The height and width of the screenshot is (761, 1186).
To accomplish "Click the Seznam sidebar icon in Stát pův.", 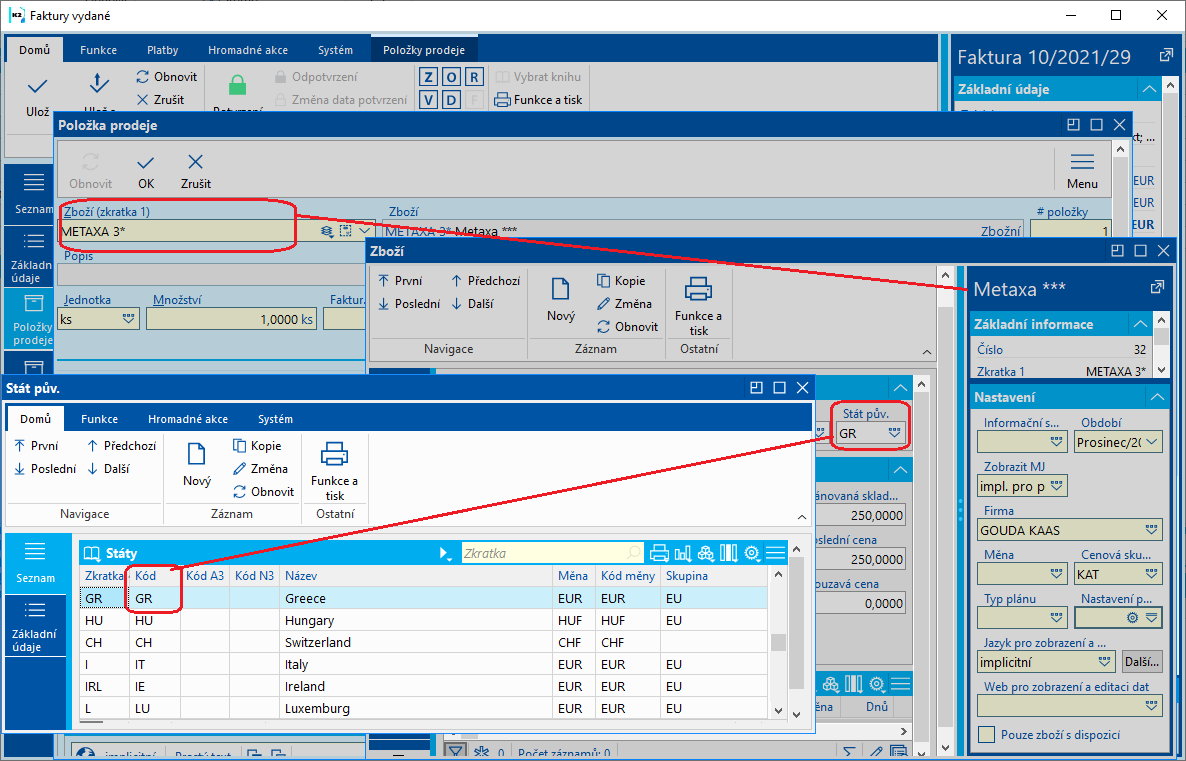I will point(35,562).
